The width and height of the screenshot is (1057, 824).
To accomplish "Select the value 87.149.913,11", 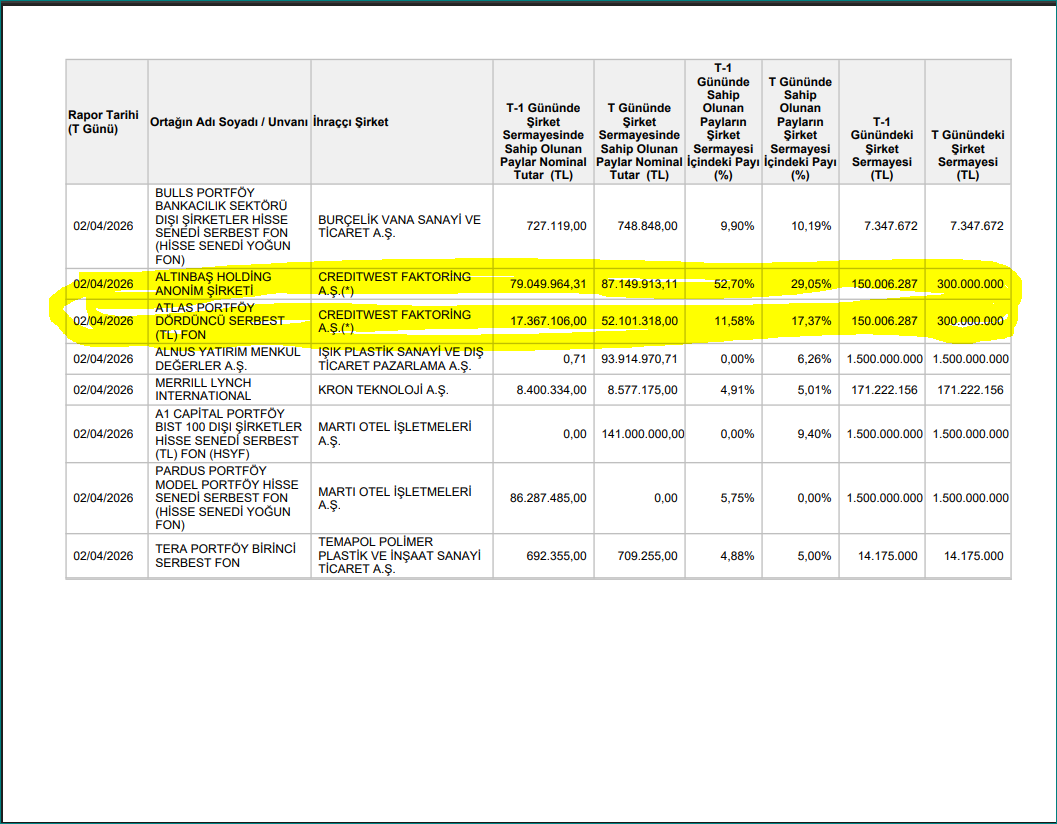I will click(x=639, y=284).
